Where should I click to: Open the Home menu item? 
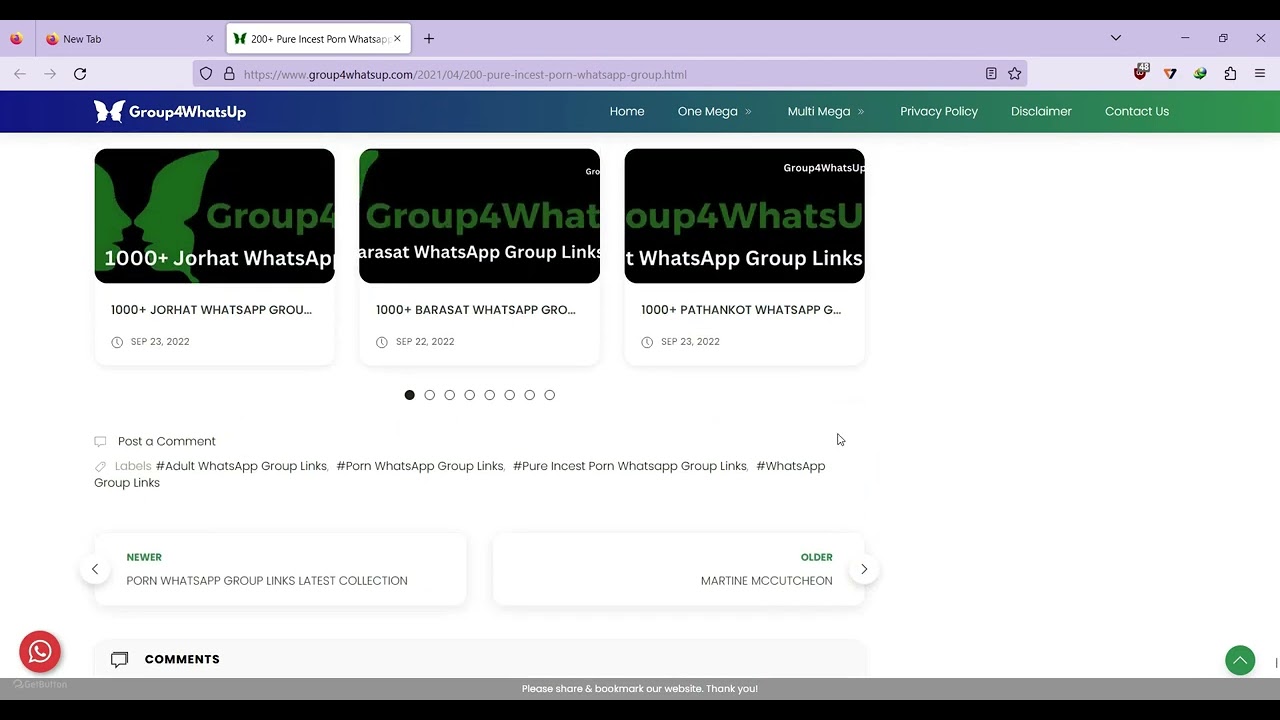[x=627, y=111]
